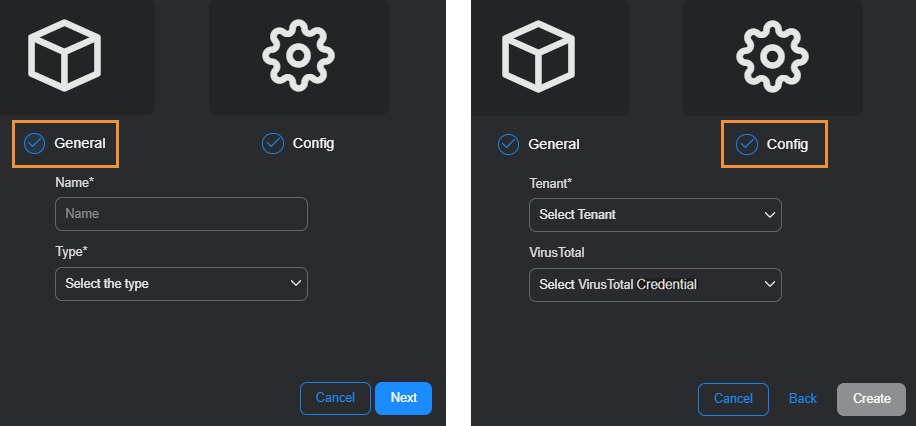Open the VirusTotal Credential dropdown
This screenshot has width=916, height=426.
(655, 285)
